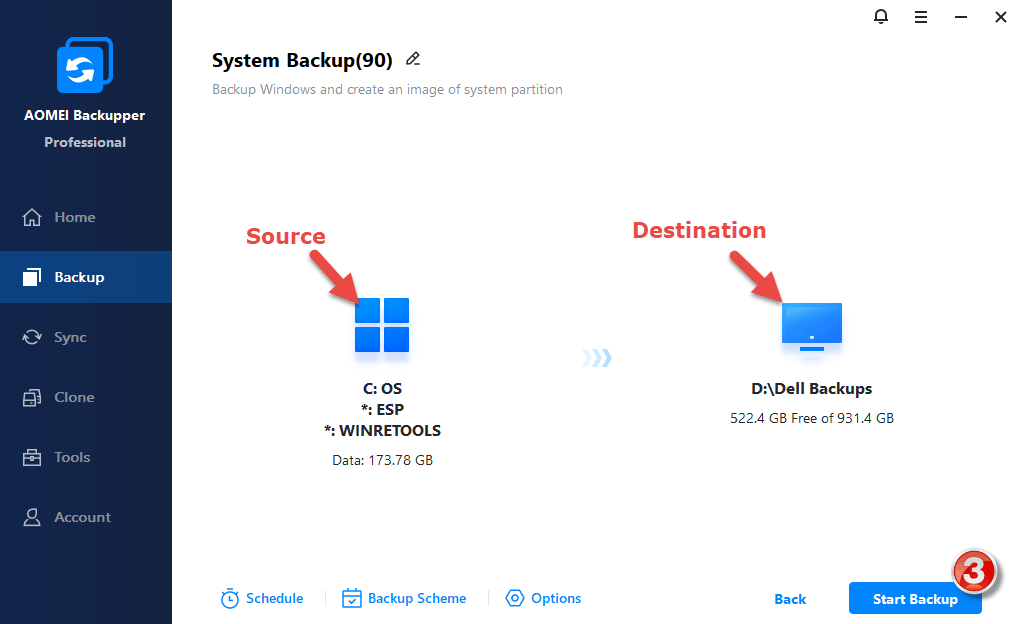The height and width of the screenshot is (624, 1020).
Task: Open the Account page
Action: (82, 517)
